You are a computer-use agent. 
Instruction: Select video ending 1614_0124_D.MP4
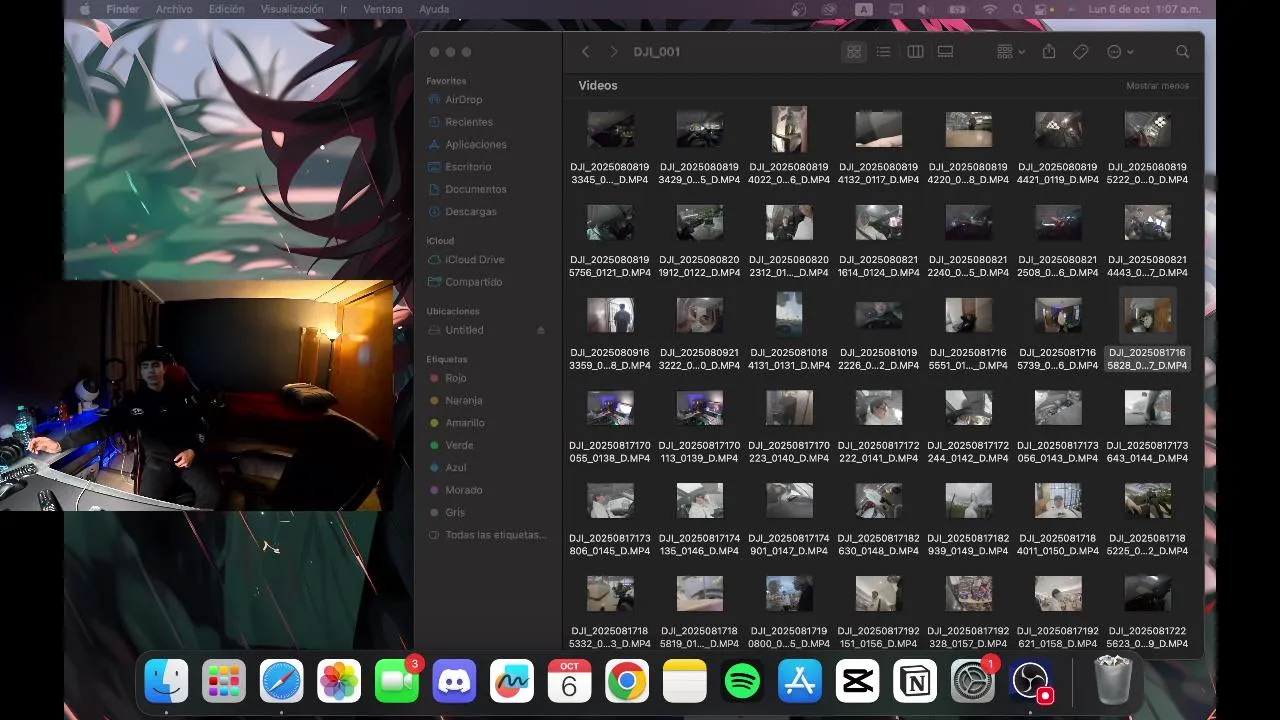[x=879, y=222]
